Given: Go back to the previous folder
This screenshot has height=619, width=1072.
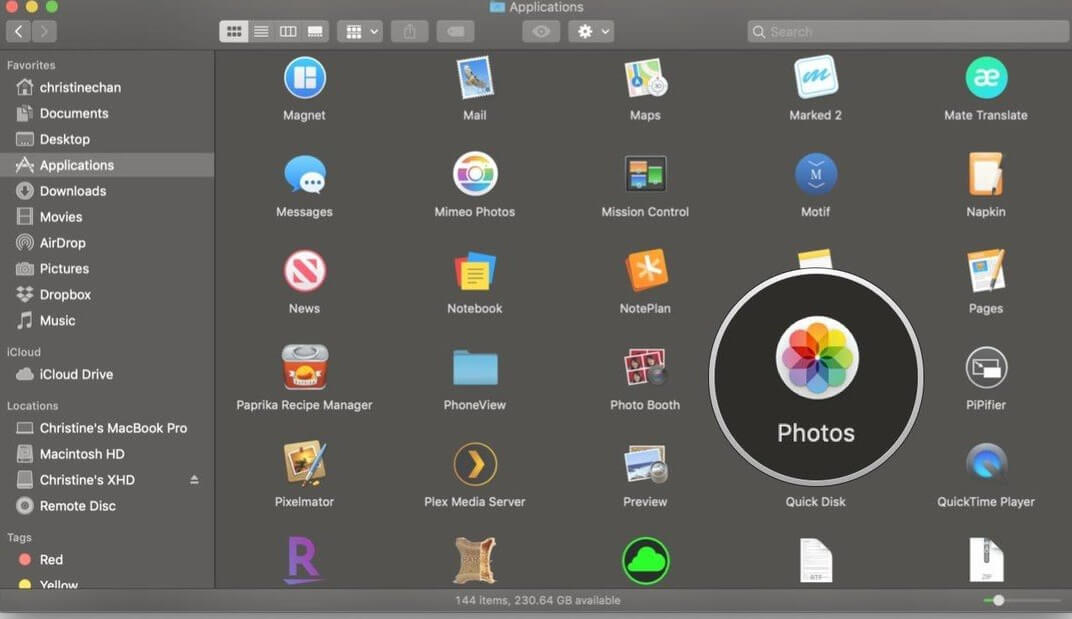Looking at the screenshot, I should point(18,31).
